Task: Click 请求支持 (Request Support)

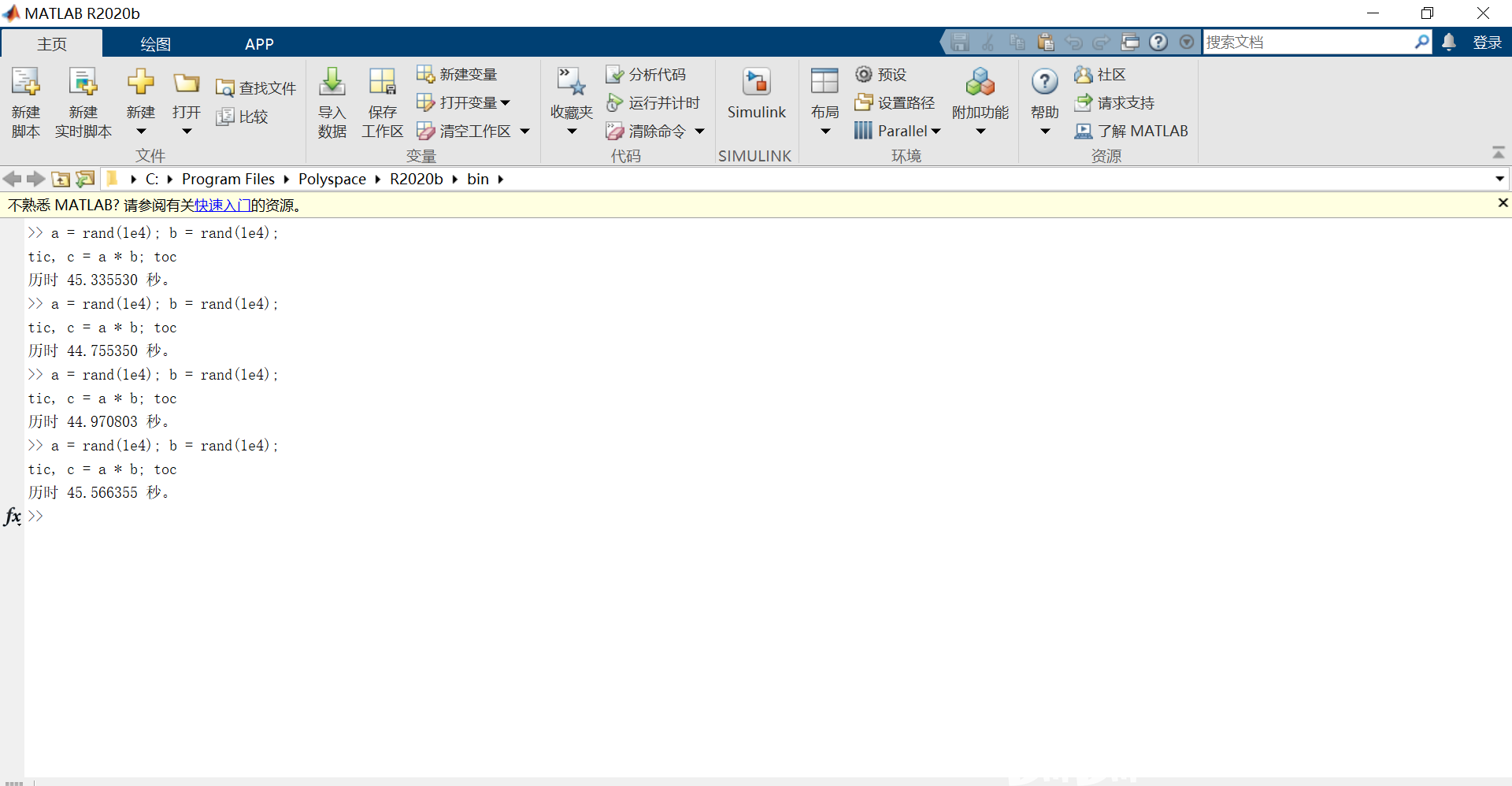Action: click(x=1114, y=102)
